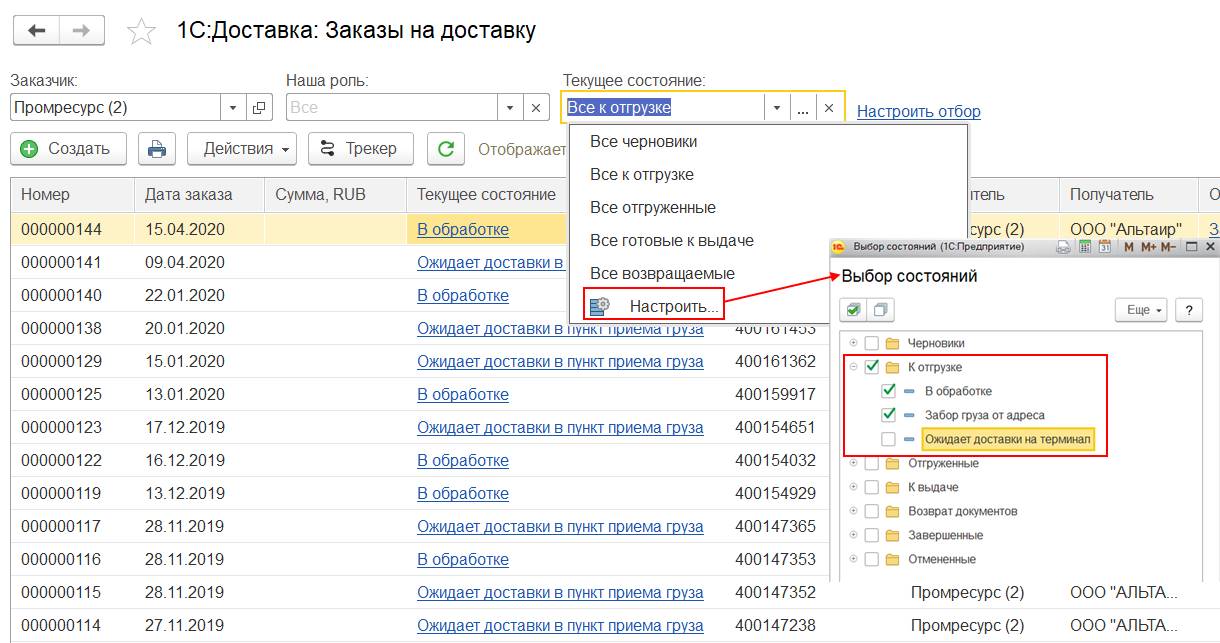Go forward with the right arrow button
The height and width of the screenshot is (643, 1220).
pyautogui.click(x=82, y=31)
